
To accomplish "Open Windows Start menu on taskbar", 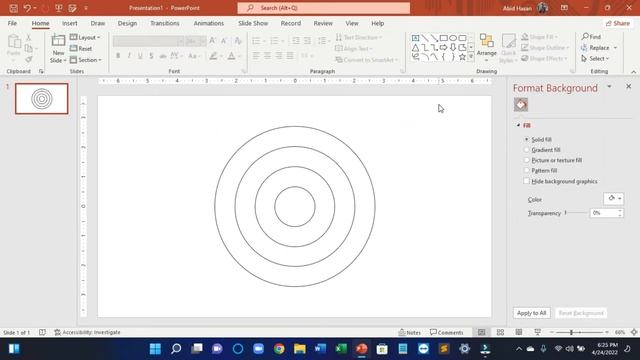I will [x=155, y=349].
